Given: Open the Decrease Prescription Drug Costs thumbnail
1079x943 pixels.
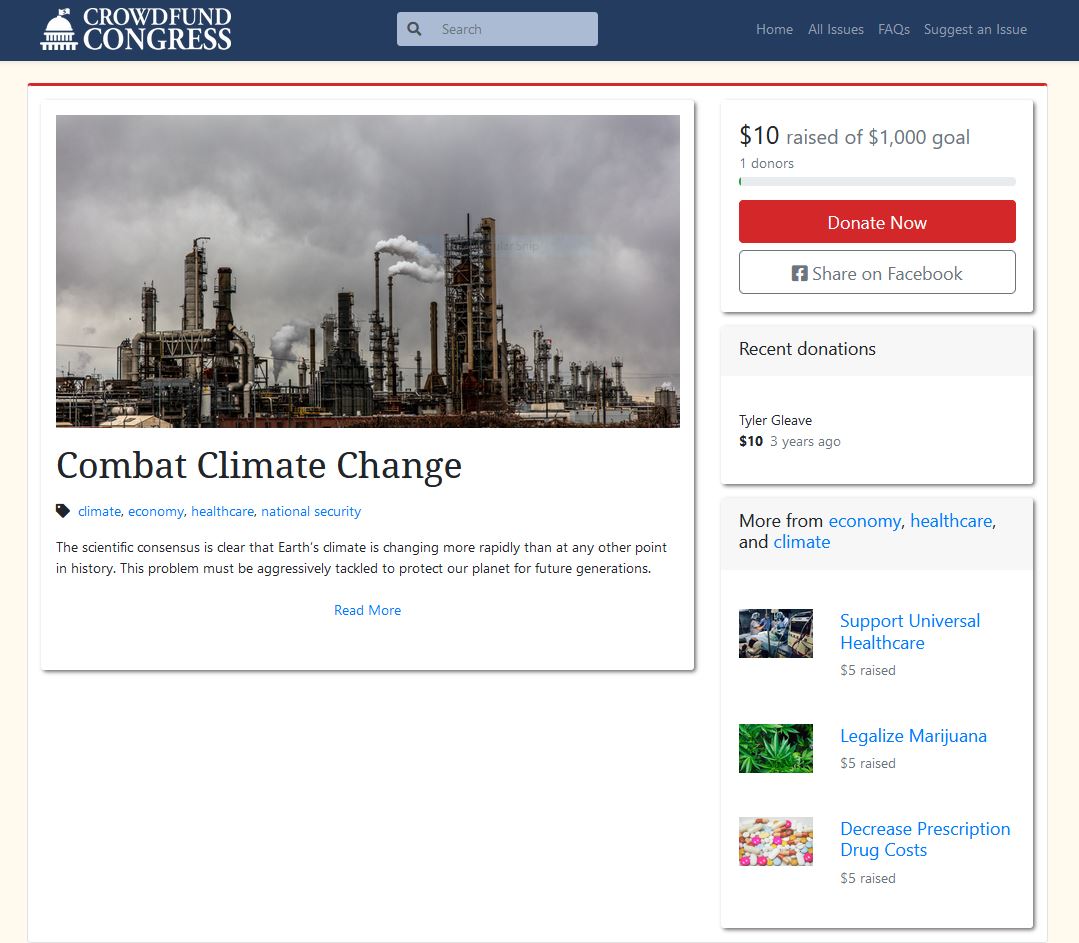Looking at the screenshot, I should click(x=775, y=840).
